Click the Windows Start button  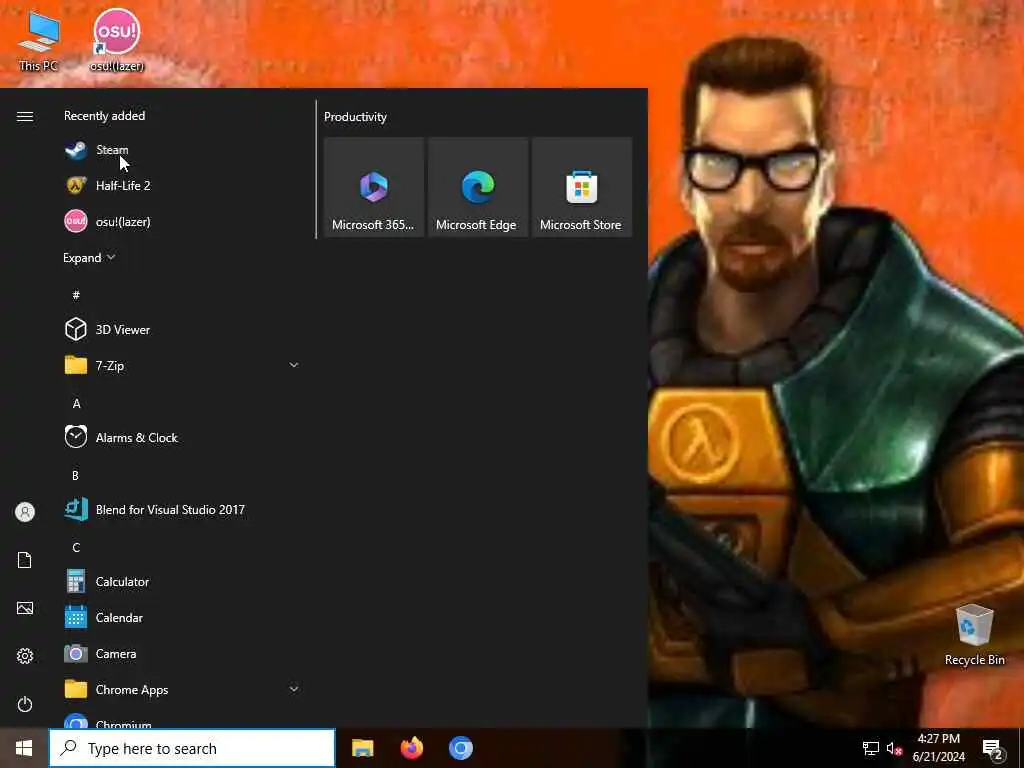(24, 748)
